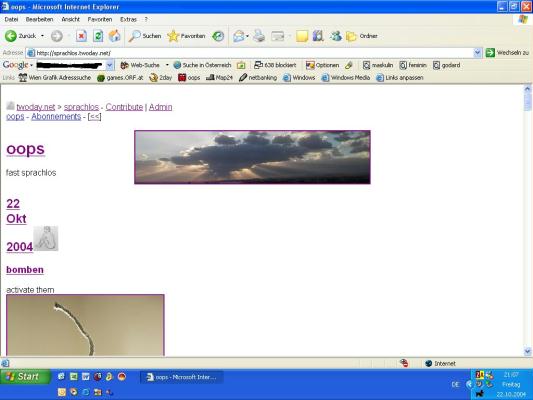533x400 pixels.
Task: Toggle the 638 blockiert popup blocker
Action: [x=275, y=65]
